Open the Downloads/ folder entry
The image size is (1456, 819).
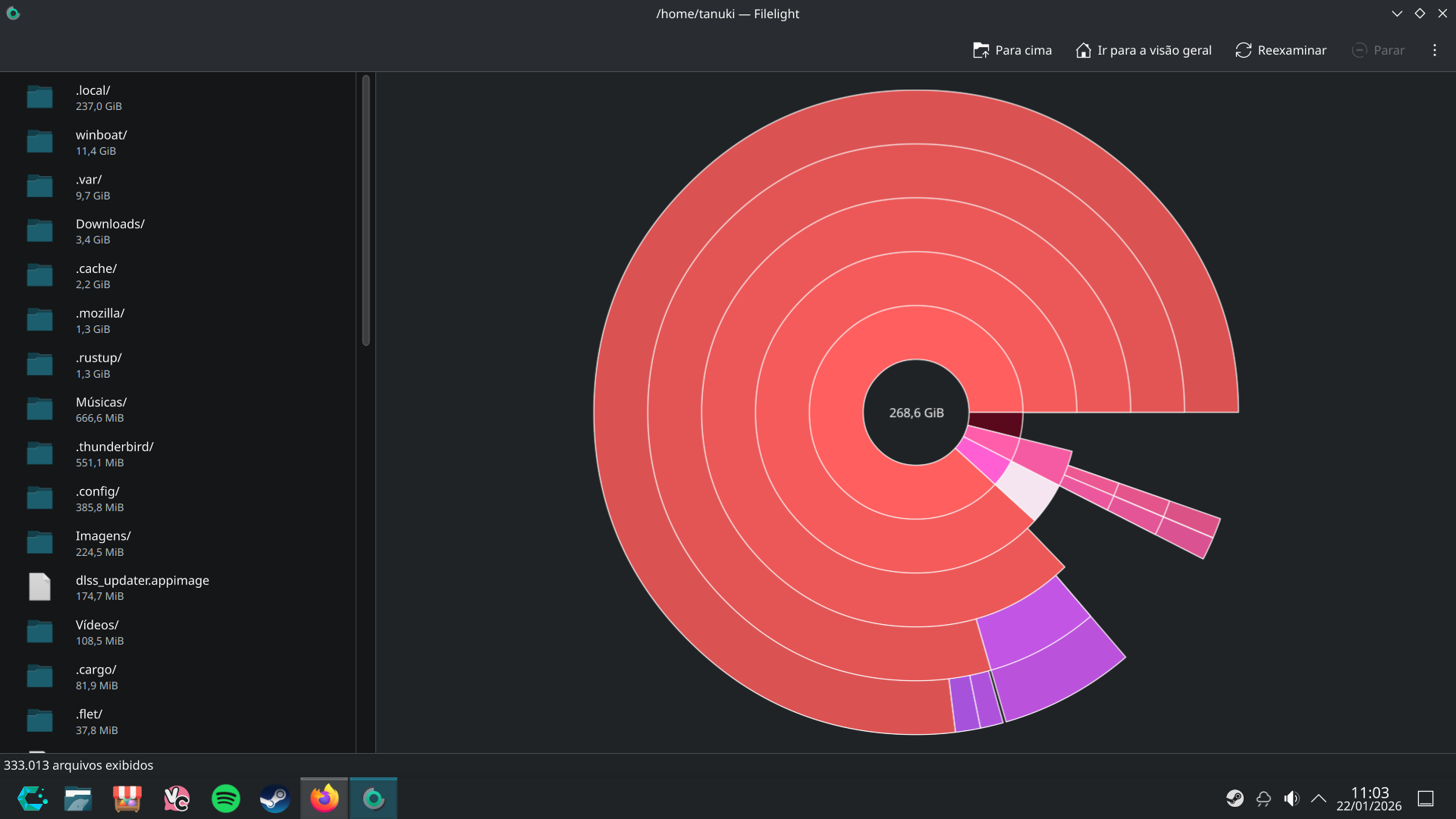point(110,231)
